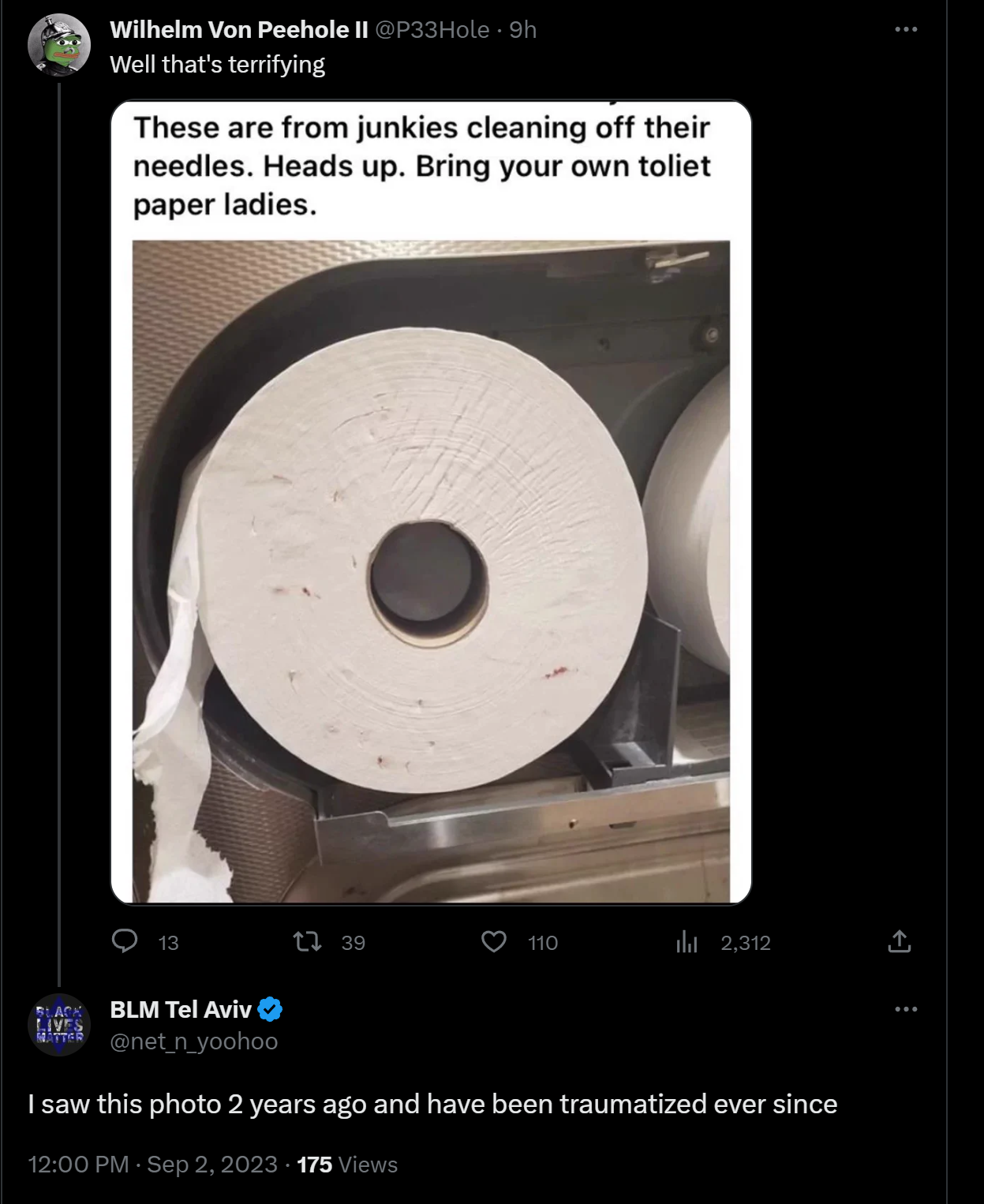The height and width of the screenshot is (1204, 984).
Task: Click the share upload icon
Action: point(899,941)
